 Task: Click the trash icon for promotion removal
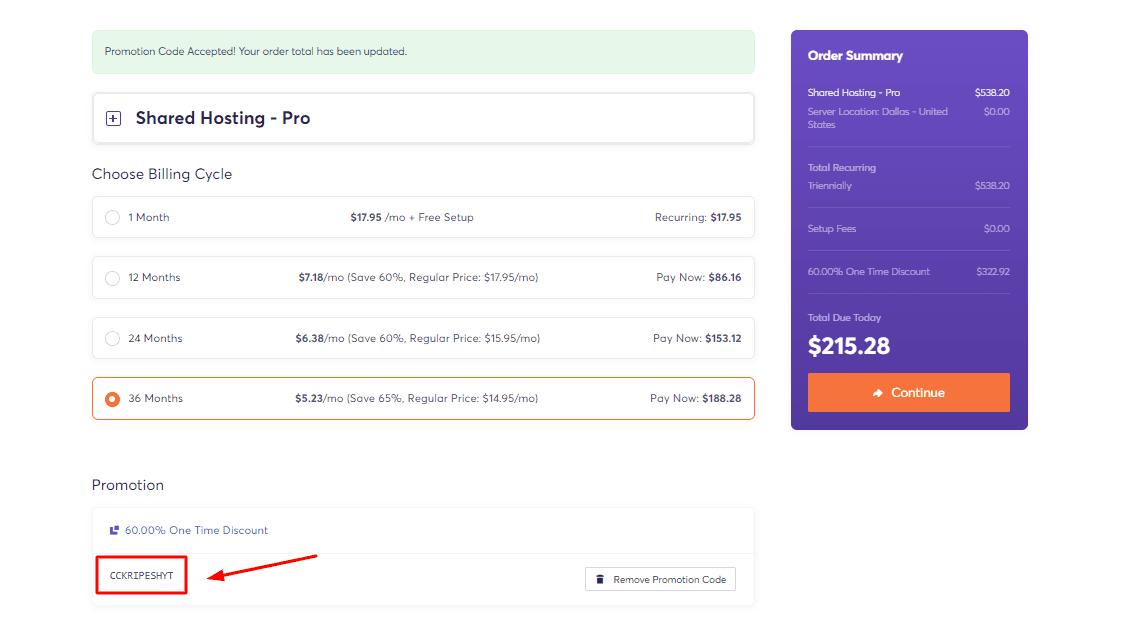click(x=600, y=579)
